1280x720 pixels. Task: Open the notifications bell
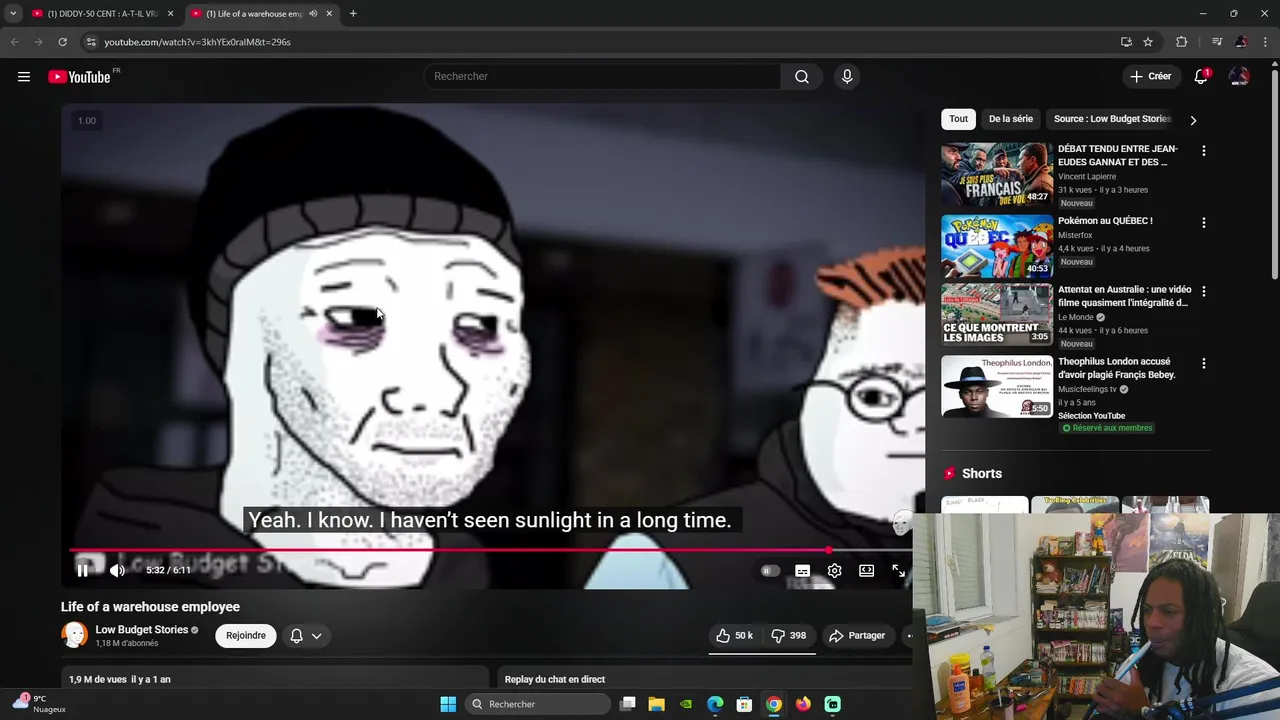click(1201, 77)
